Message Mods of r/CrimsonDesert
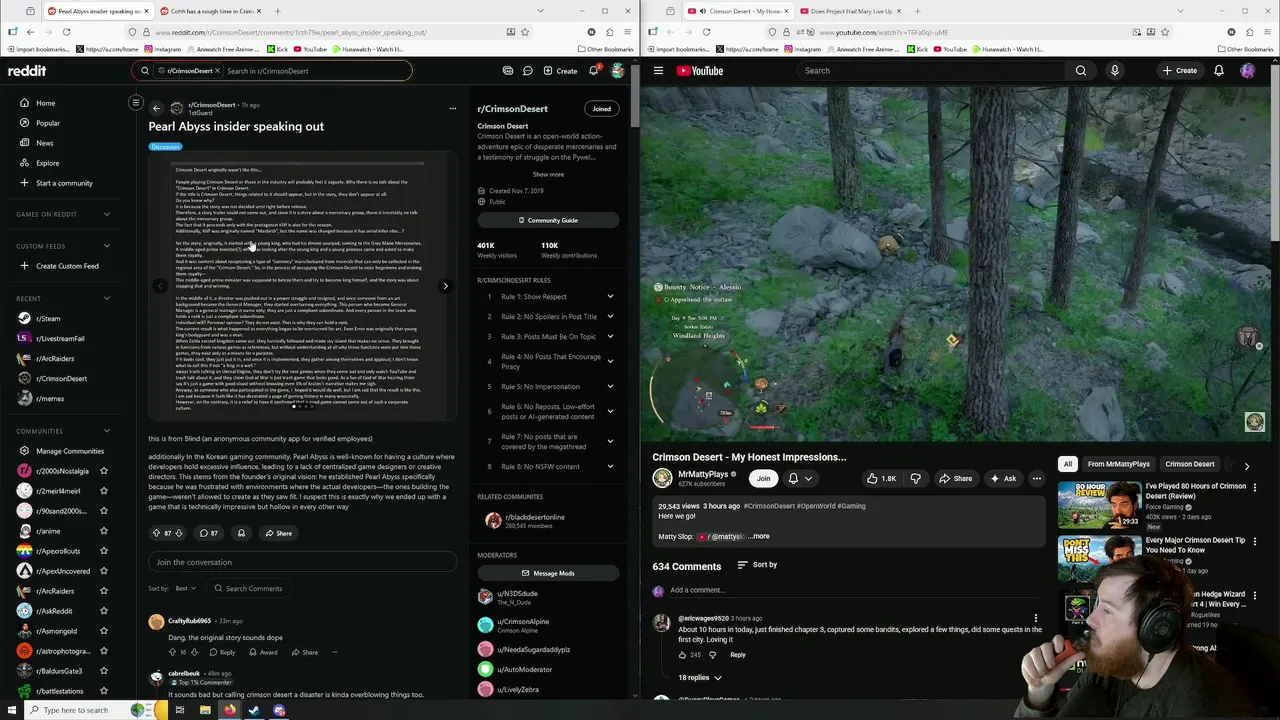Viewport: 1280px width, 720px height. click(547, 573)
